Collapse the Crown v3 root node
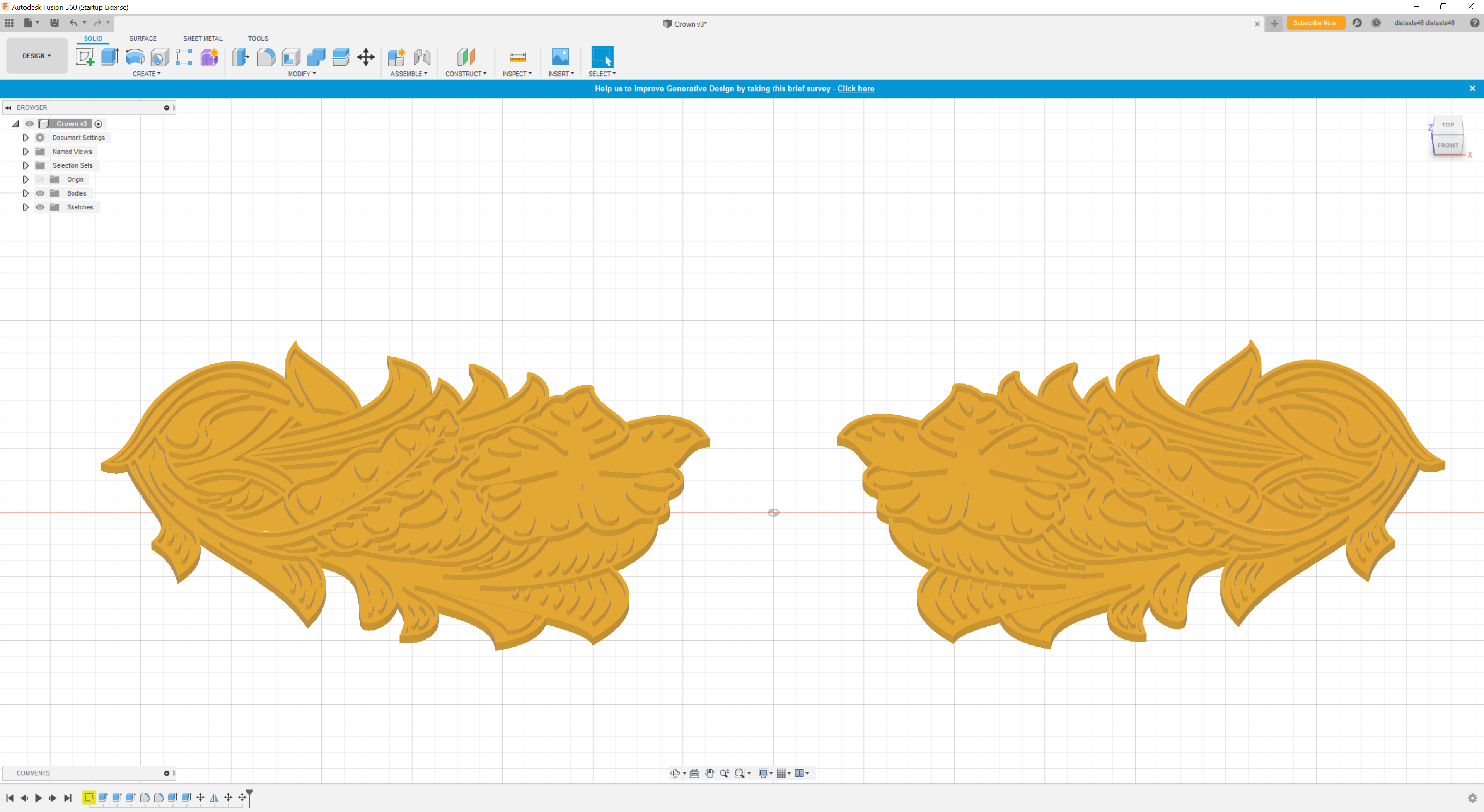Screen dimensions: 1484x812 tap(15, 124)
